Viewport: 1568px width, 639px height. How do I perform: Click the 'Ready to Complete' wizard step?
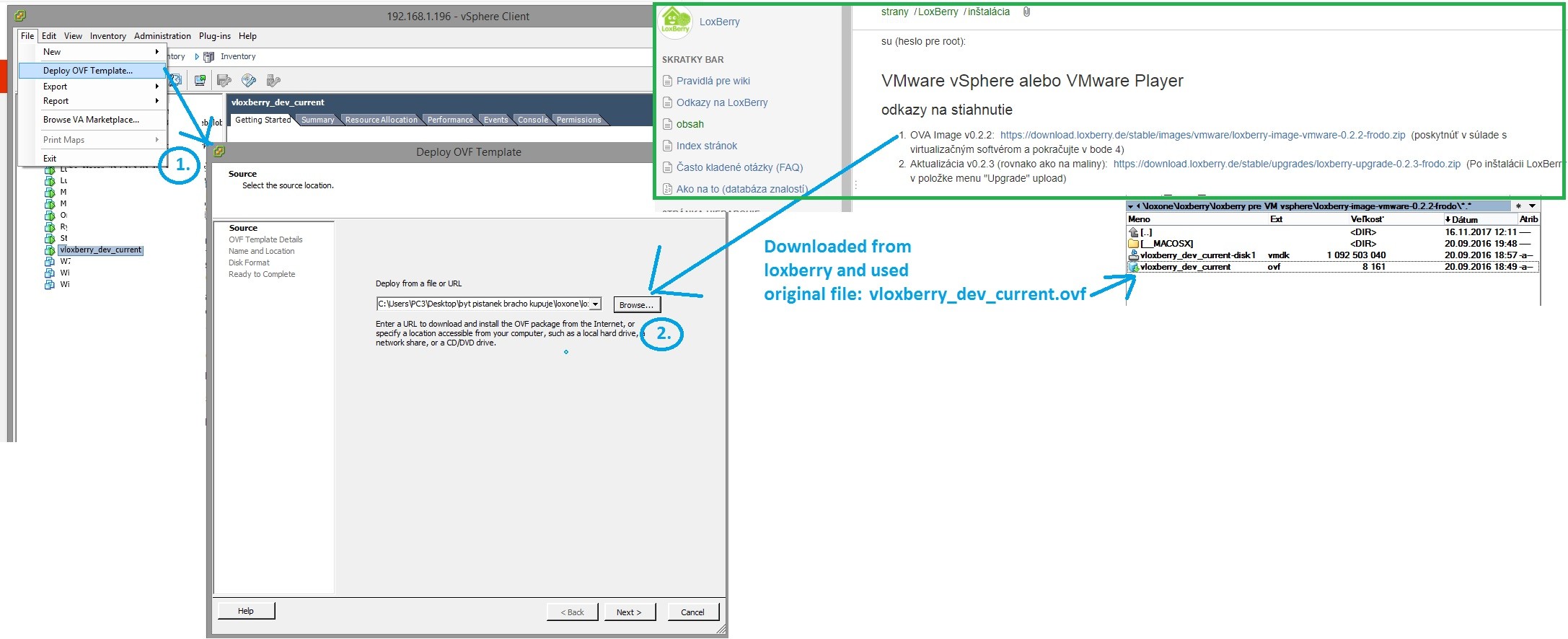[x=262, y=274]
